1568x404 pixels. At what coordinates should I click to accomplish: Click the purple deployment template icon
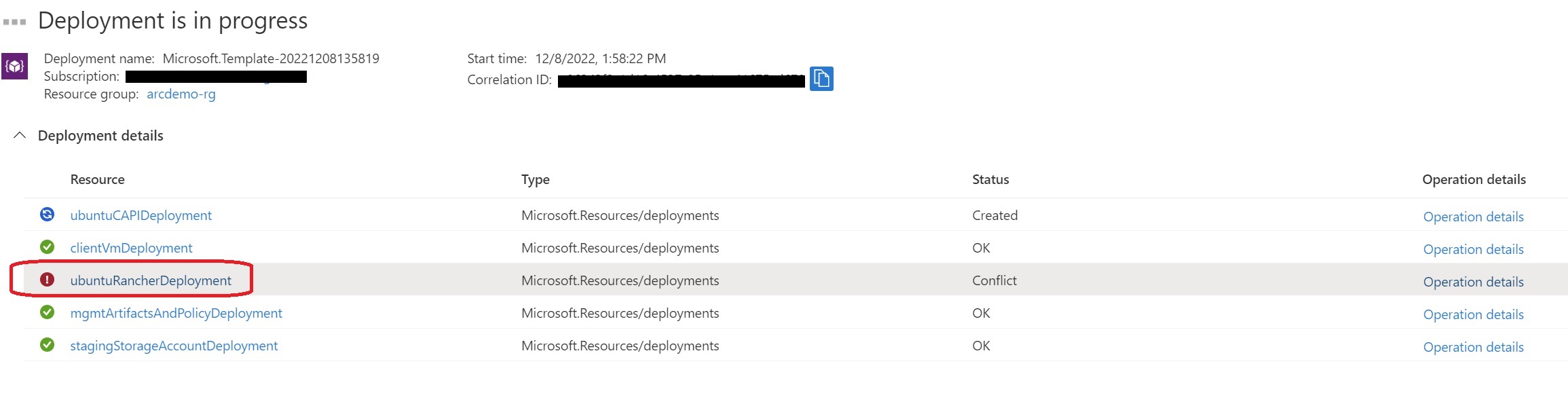14,66
